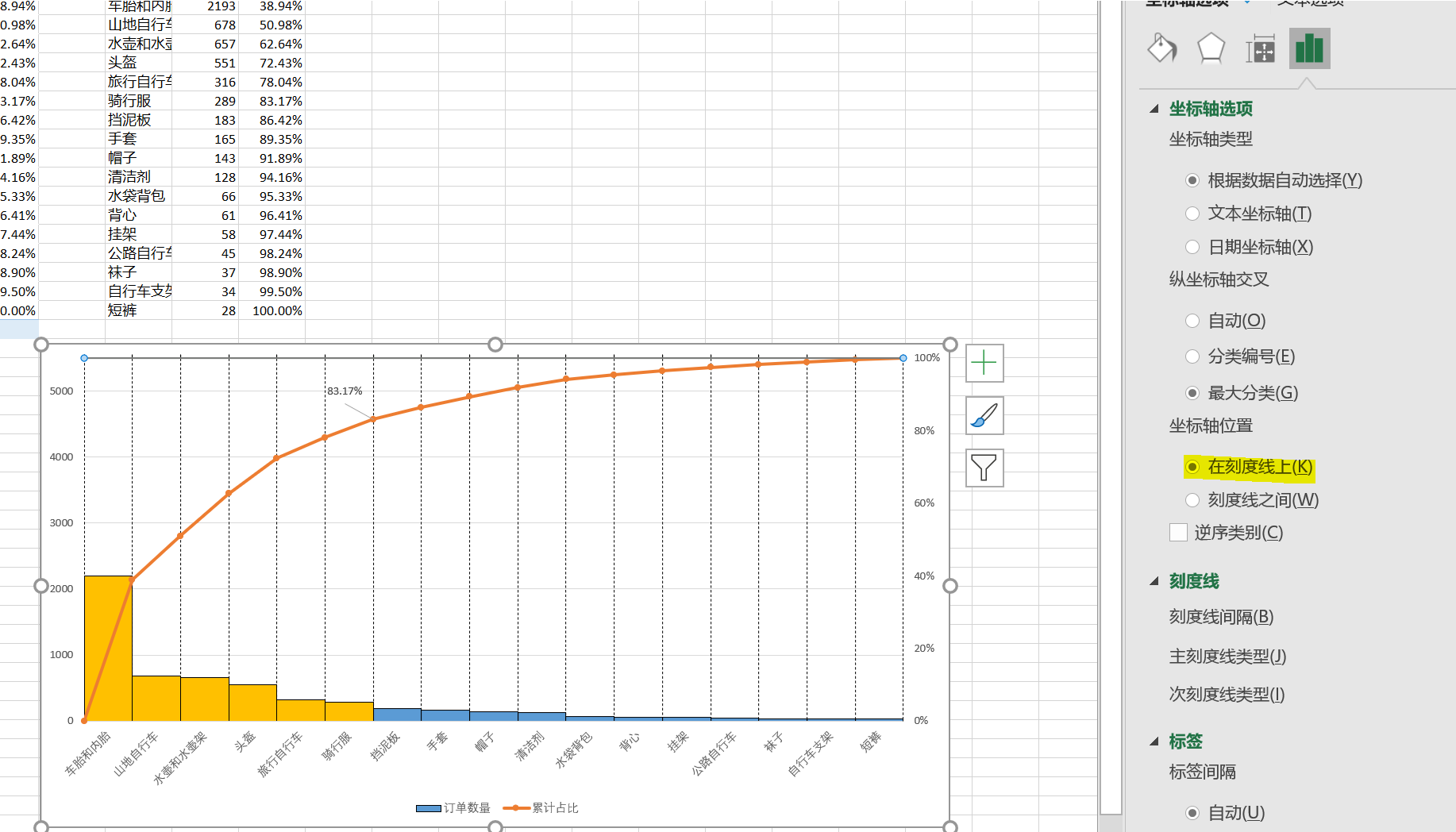Select 文本坐标轴(T) option

tap(1249, 214)
